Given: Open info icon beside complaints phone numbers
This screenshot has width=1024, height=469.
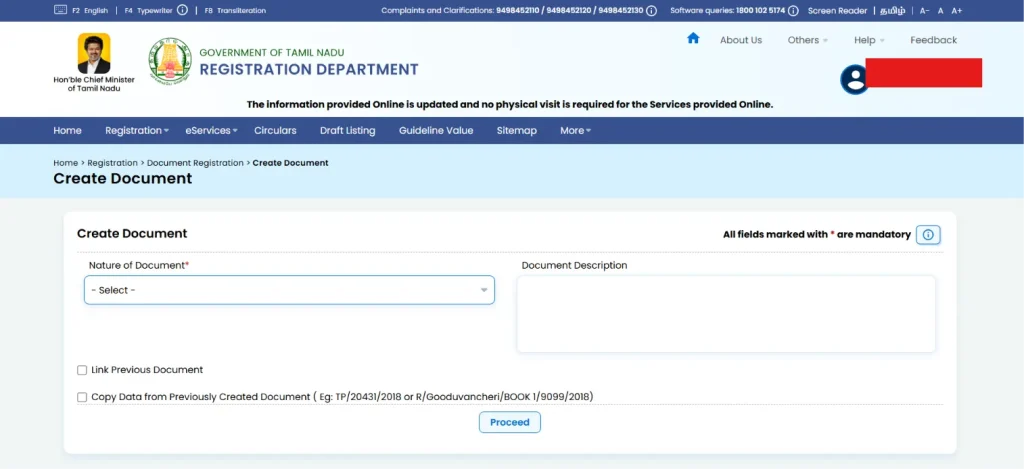Looking at the screenshot, I should (651, 10).
